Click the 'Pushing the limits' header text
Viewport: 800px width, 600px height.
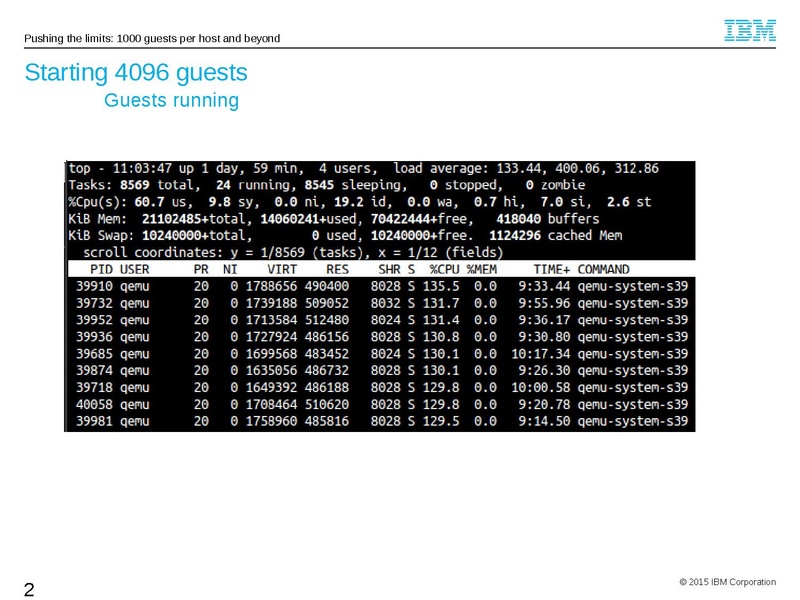[x=151, y=39]
